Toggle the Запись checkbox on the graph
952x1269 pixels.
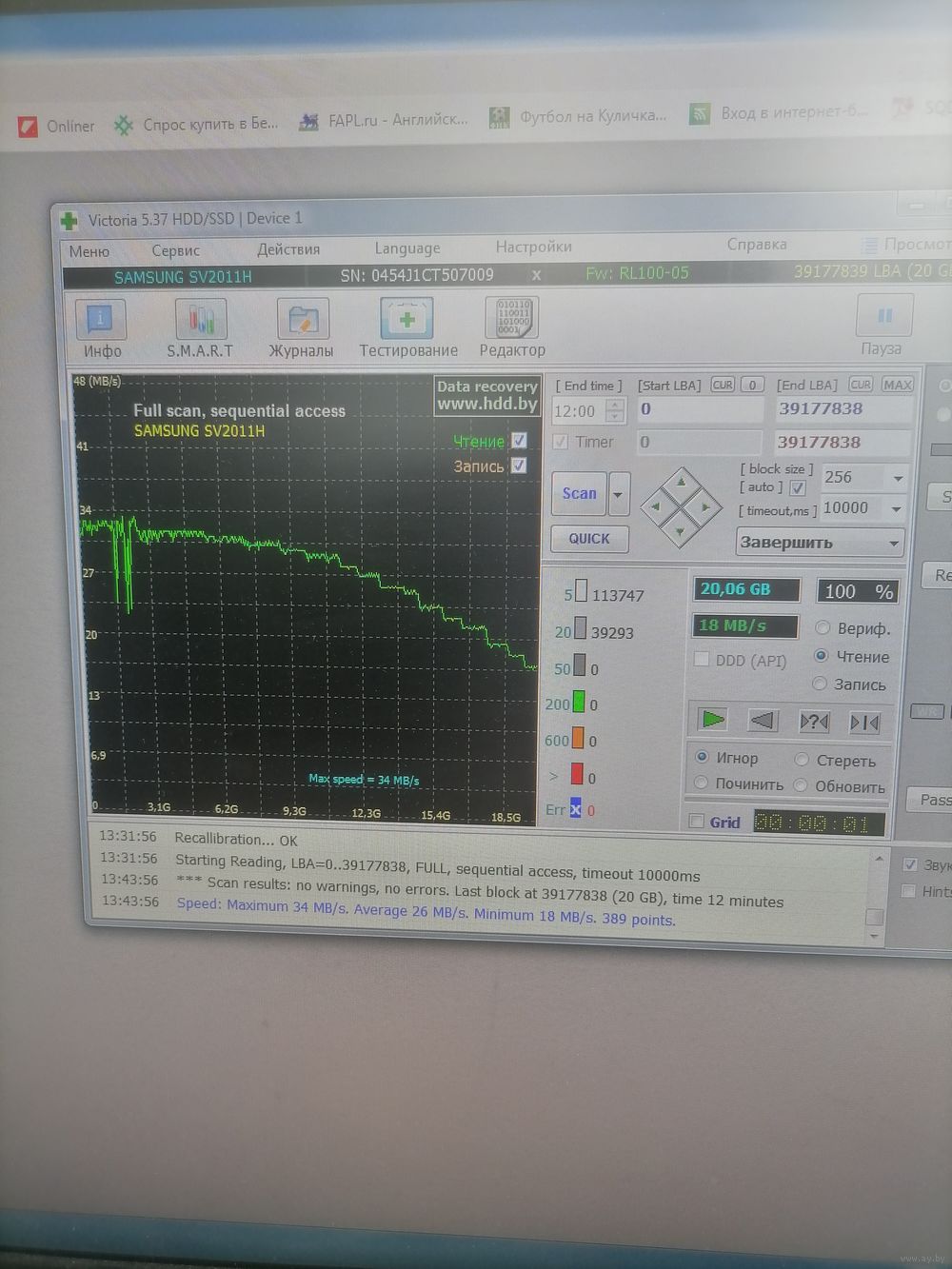[519, 465]
